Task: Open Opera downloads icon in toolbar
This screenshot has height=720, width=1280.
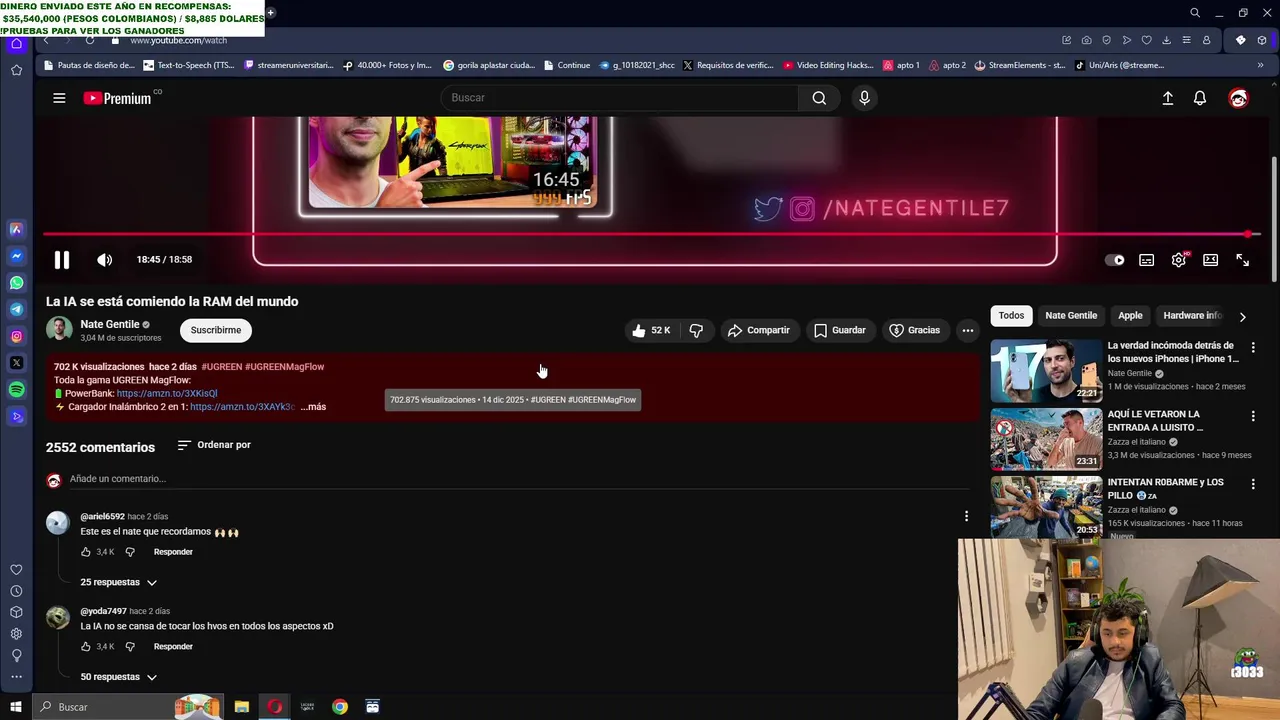Action: [1166, 40]
